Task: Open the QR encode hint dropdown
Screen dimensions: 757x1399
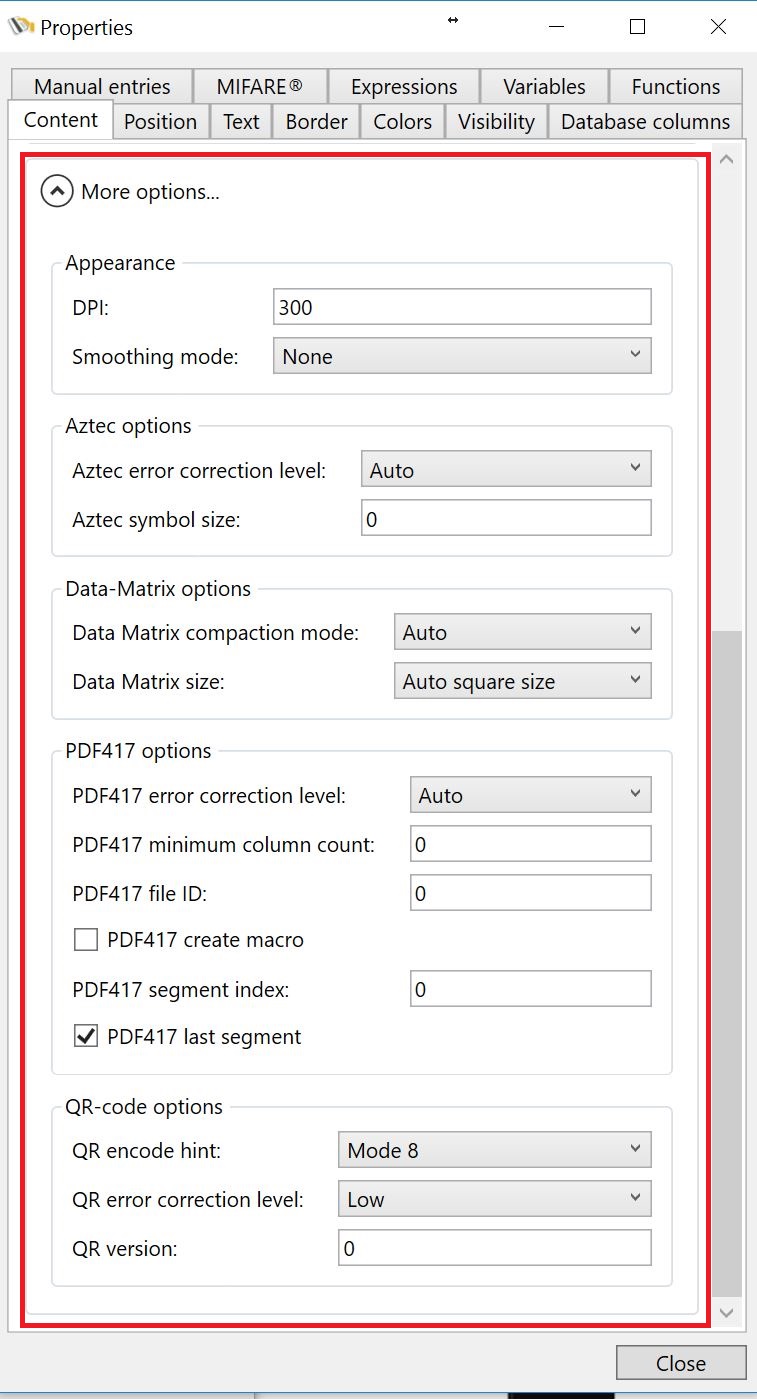Action: (495, 1150)
